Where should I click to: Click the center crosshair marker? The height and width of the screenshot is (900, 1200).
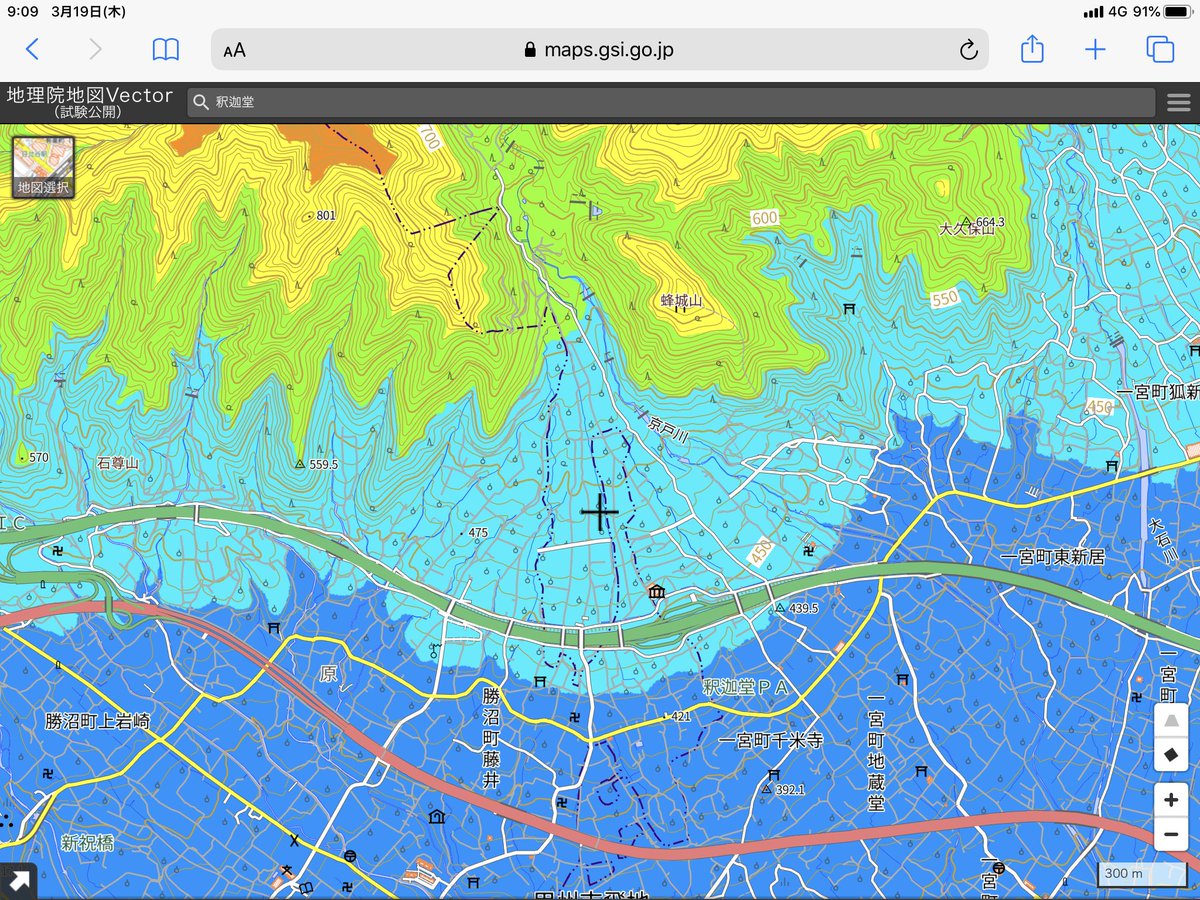[600, 512]
